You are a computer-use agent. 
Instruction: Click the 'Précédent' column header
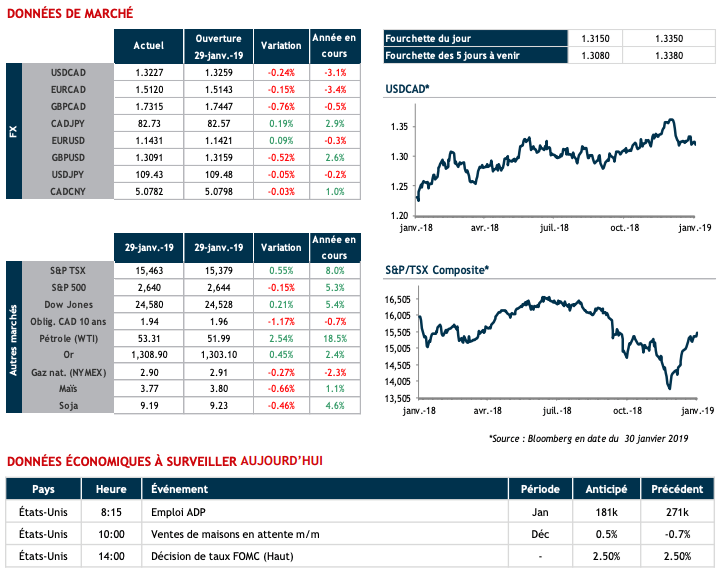pos(675,490)
